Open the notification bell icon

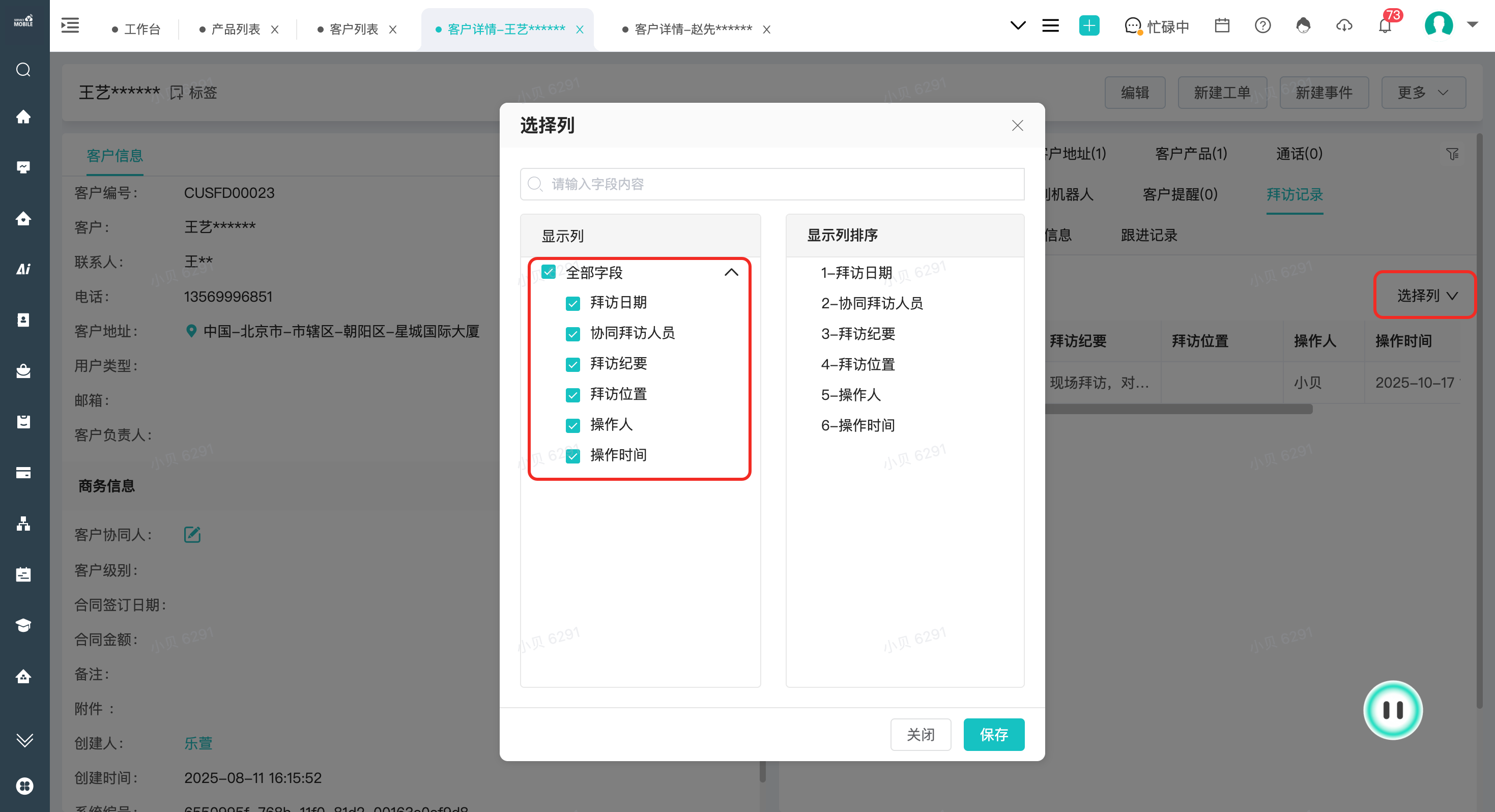[1385, 25]
